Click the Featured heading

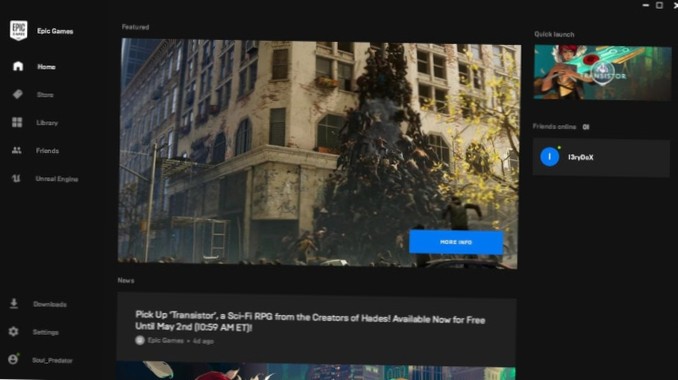(x=135, y=27)
